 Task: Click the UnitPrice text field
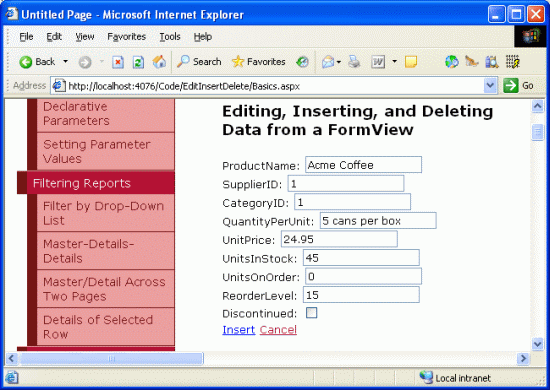pos(339,239)
